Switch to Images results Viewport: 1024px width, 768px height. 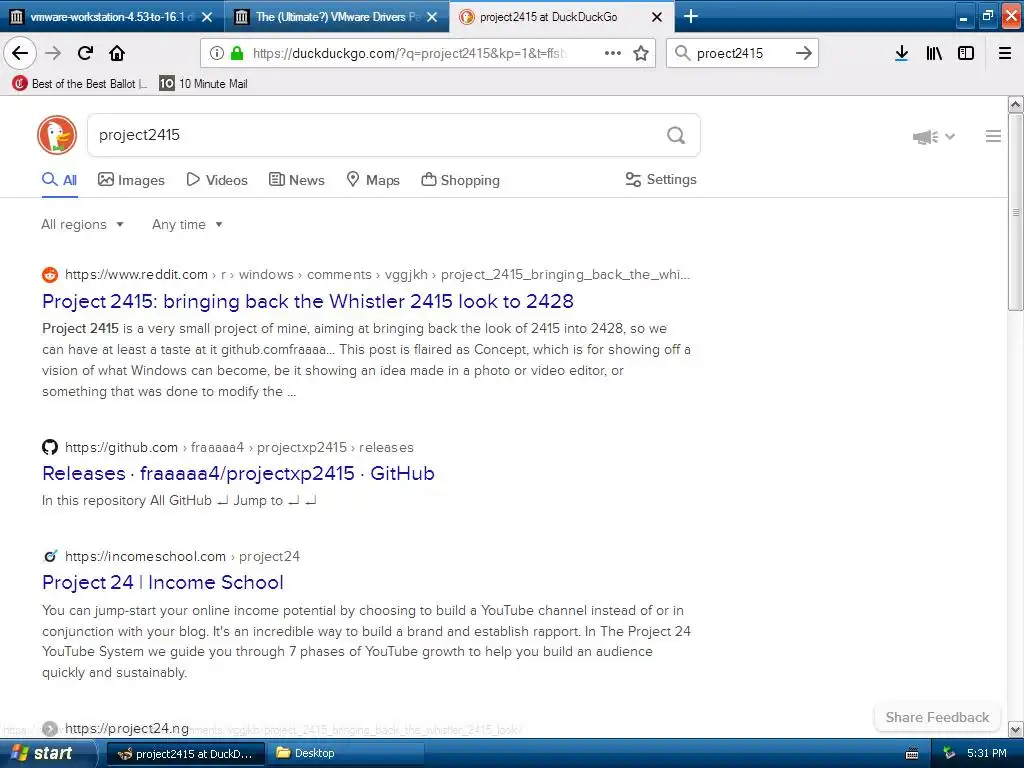click(x=131, y=180)
